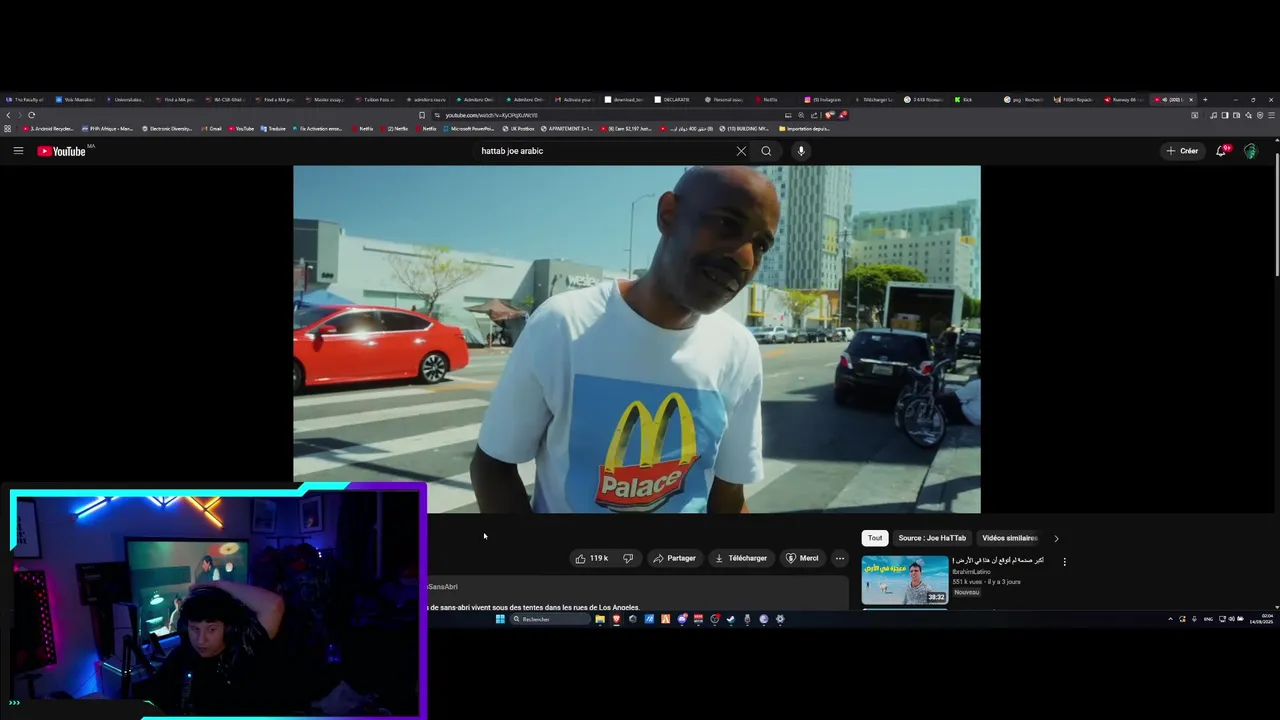Open Steam from the taskbar
The height and width of the screenshot is (720, 1280).
731,619
